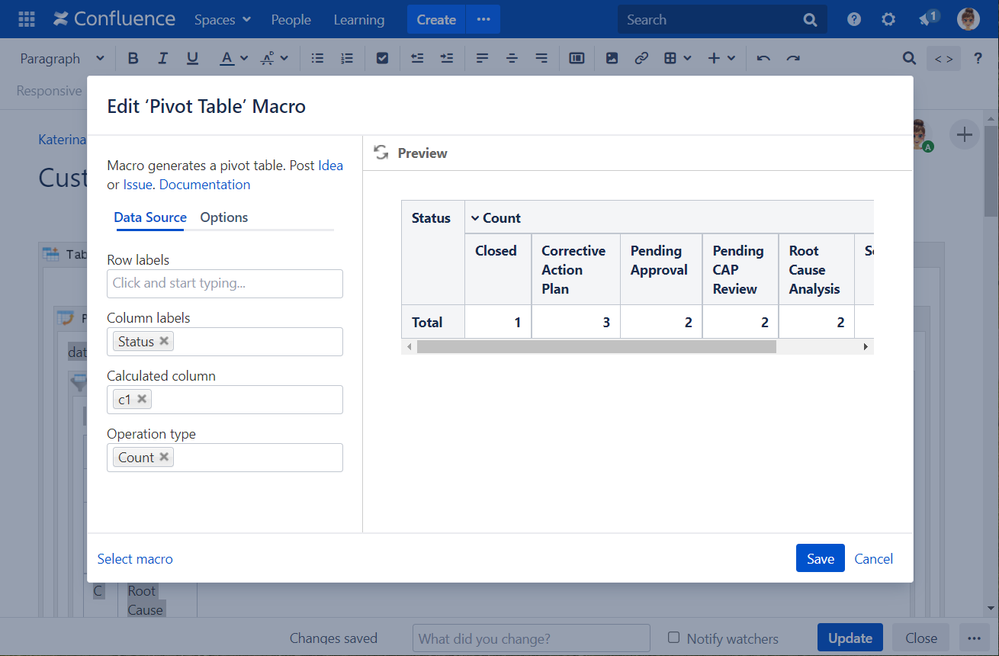This screenshot has height=656, width=999.
Task: Click the preview table horizontal scrollbar
Action: point(596,347)
